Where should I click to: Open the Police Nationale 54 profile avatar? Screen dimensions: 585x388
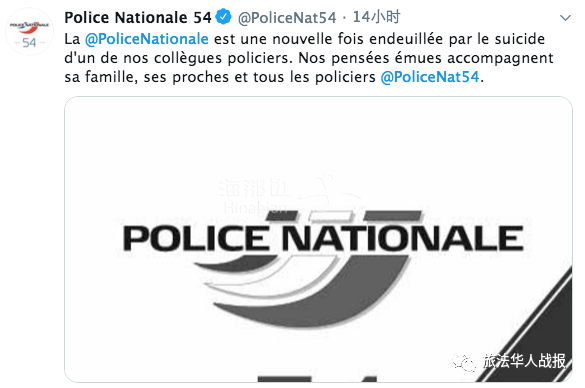tap(29, 32)
